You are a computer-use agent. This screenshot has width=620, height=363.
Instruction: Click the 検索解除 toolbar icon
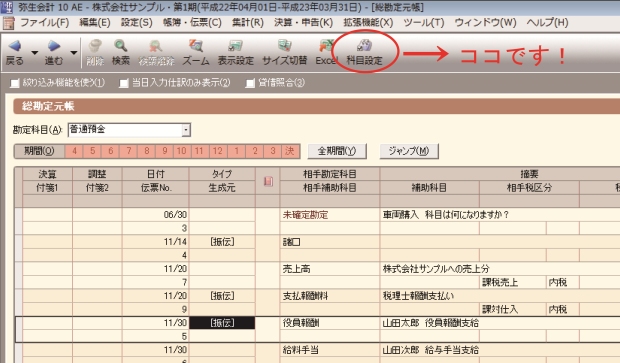point(156,46)
